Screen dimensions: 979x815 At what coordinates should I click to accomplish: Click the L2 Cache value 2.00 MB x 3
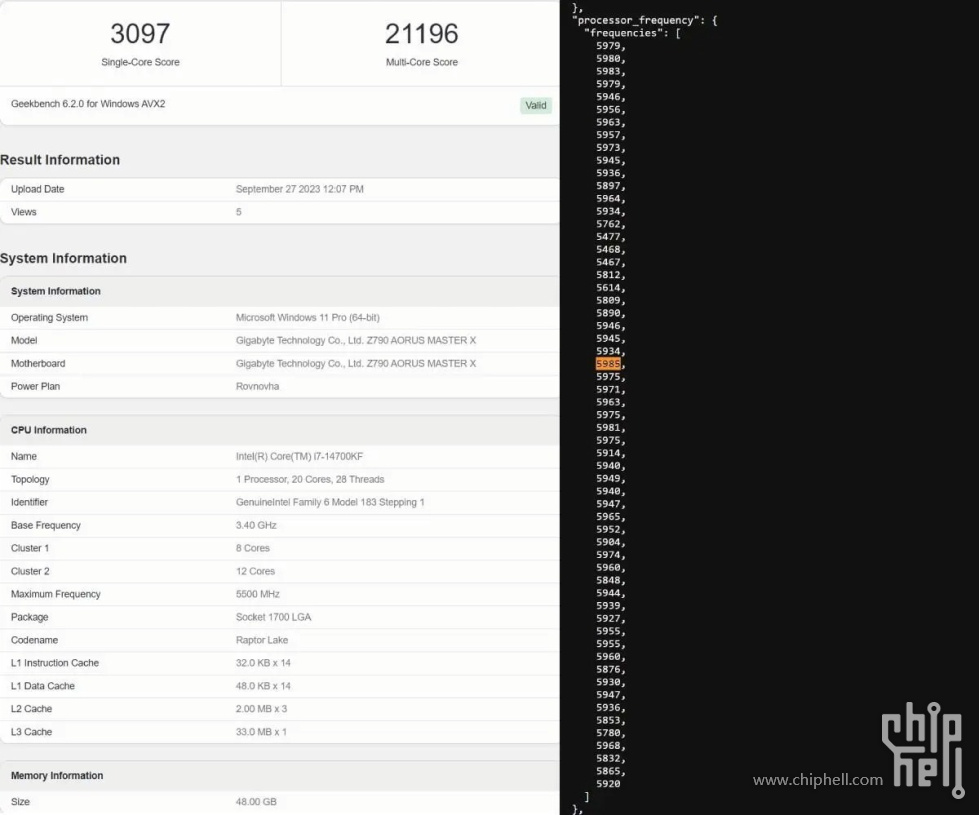[x=262, y=709]
